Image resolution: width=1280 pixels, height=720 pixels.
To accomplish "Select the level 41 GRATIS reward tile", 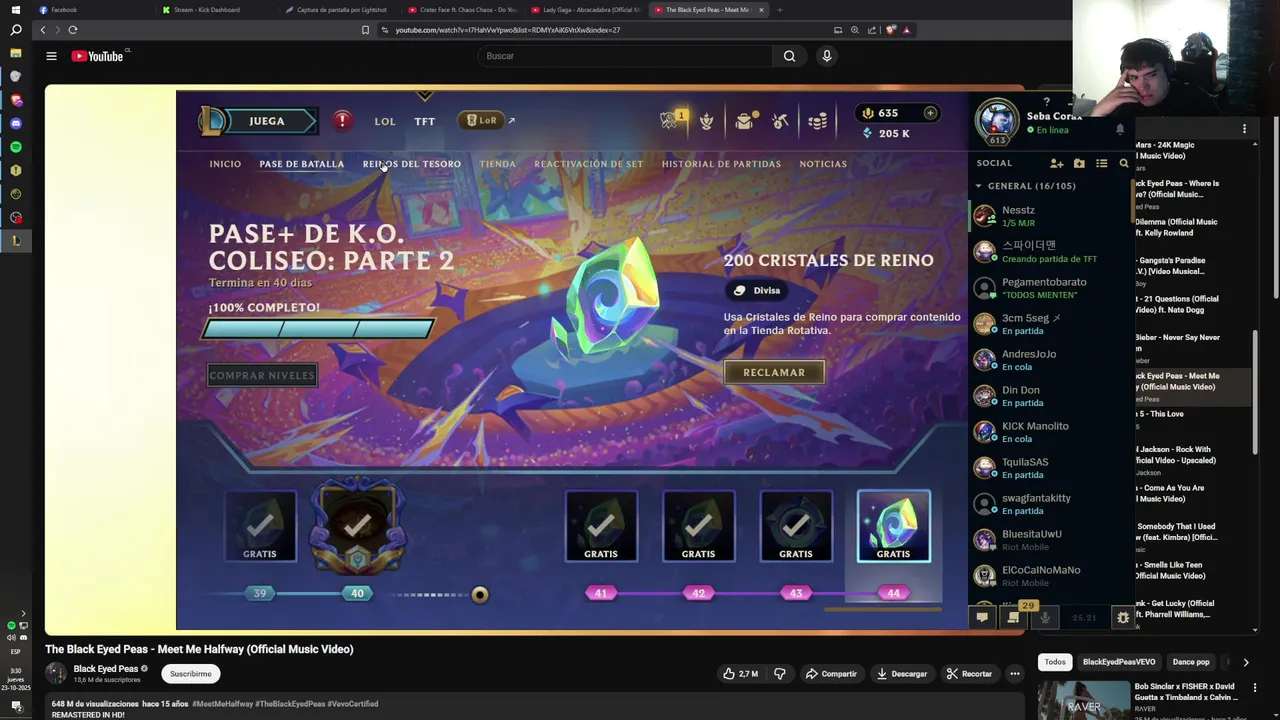I will tap(601, 526).
